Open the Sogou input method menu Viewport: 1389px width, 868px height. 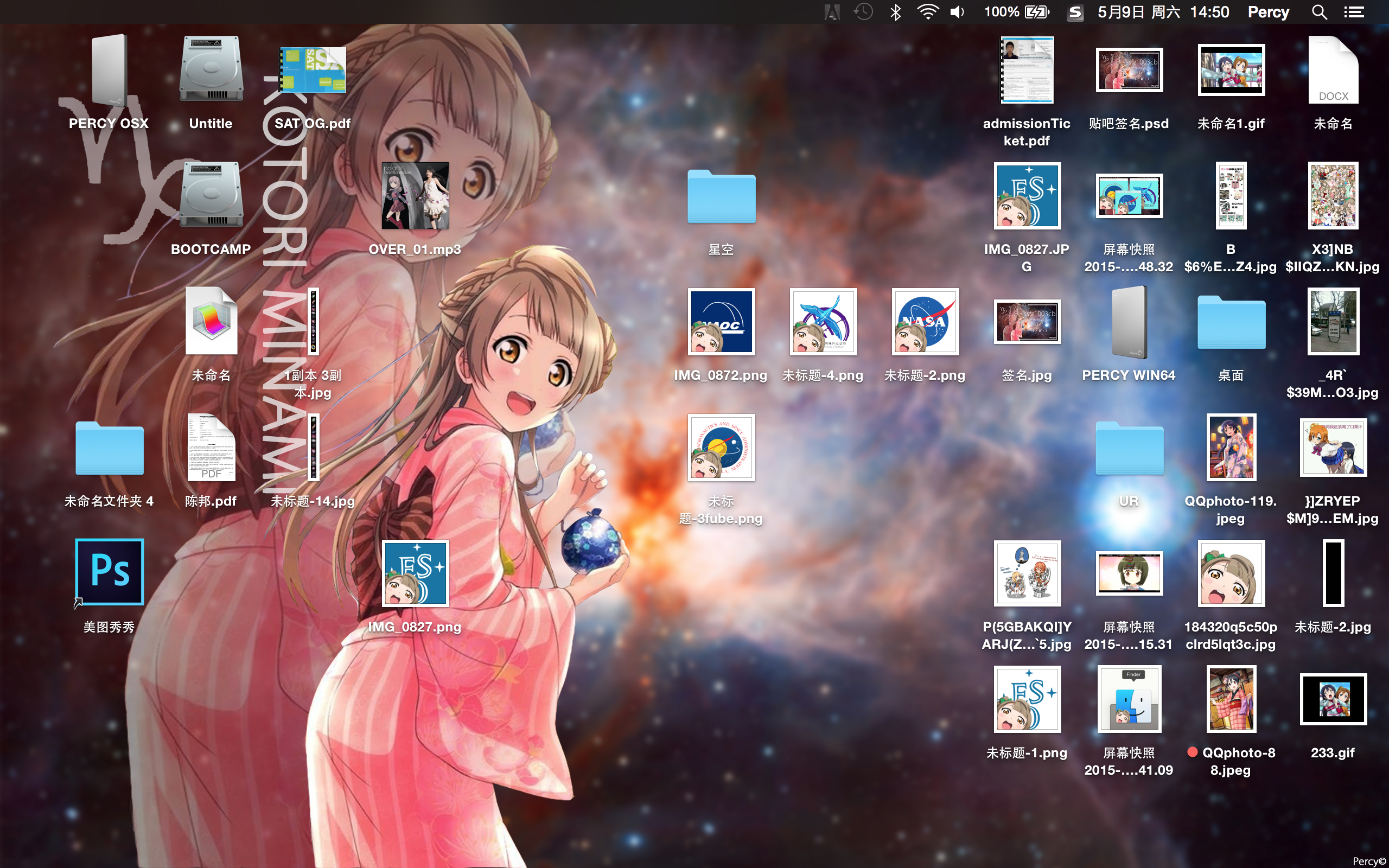1075,12
